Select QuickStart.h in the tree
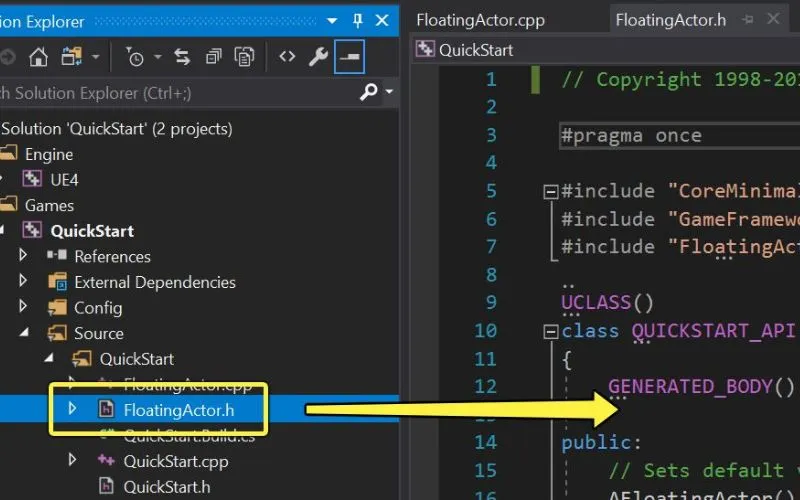The height and width of the screenshot is (500, 800). coord(167,487)
